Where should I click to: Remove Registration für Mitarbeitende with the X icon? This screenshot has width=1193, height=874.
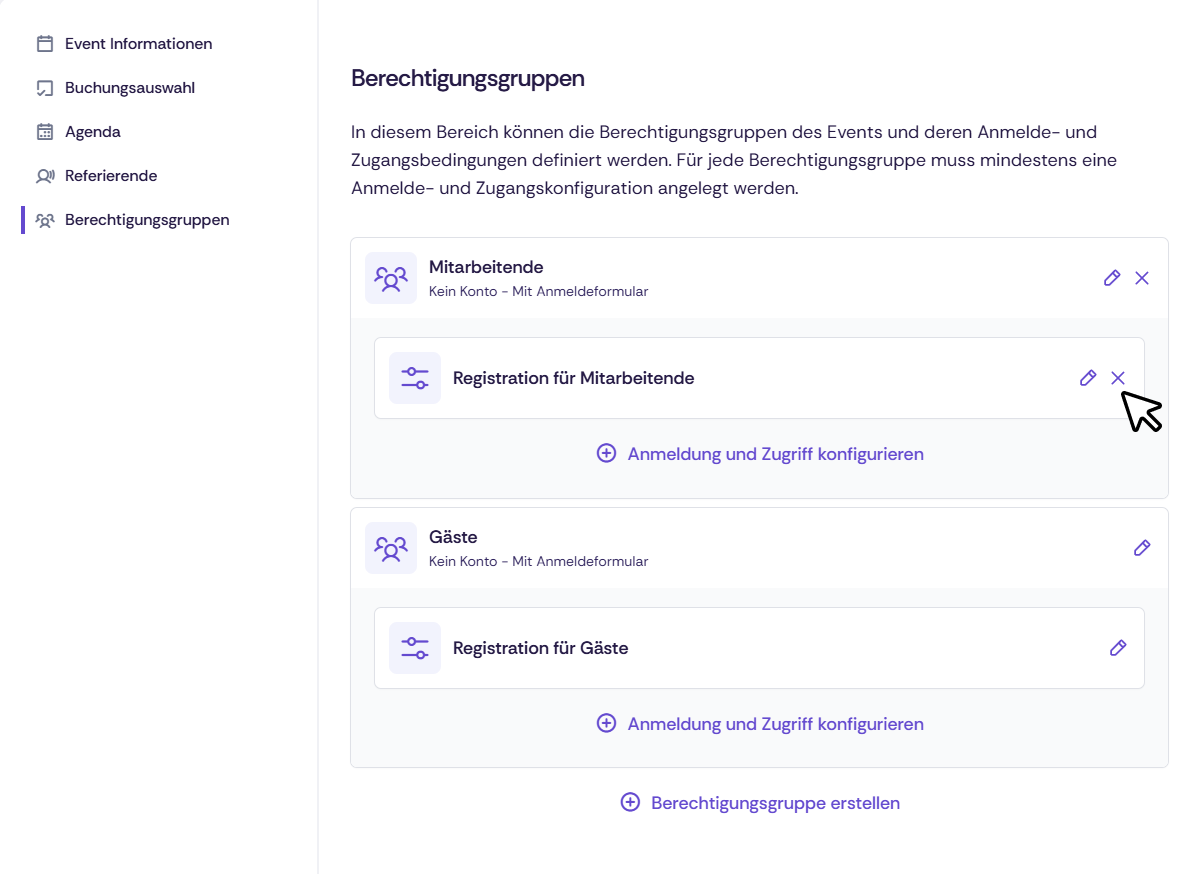click(x=1118, y=378)
